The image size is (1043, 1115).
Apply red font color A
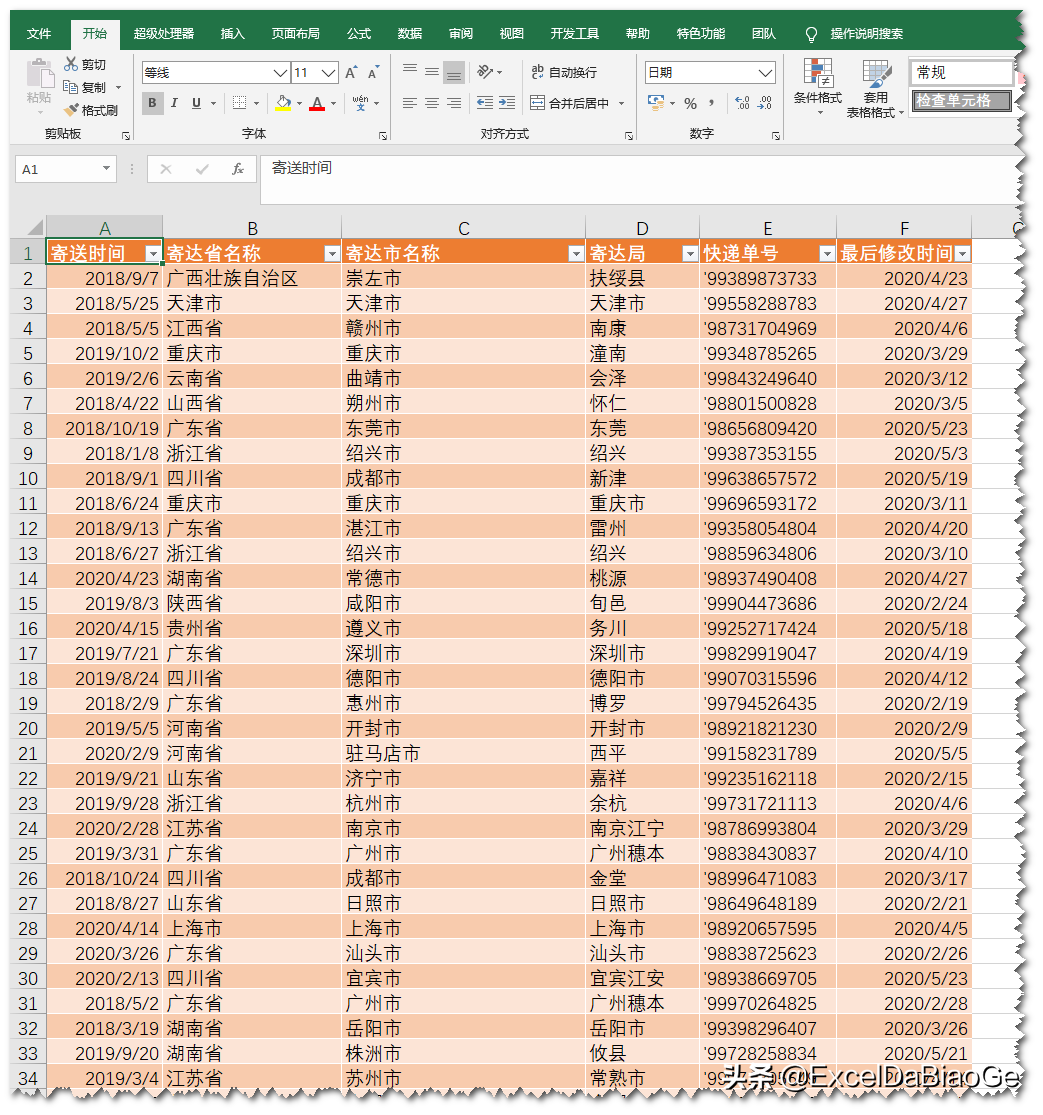[x=317, y=103]
